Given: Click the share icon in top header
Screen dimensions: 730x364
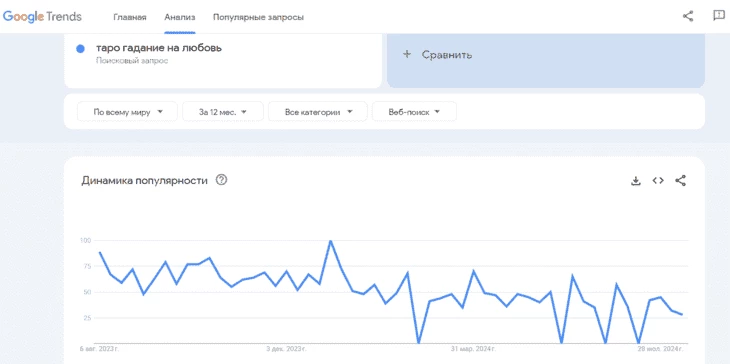Looking at the screenshot, I should pos(688,16).
